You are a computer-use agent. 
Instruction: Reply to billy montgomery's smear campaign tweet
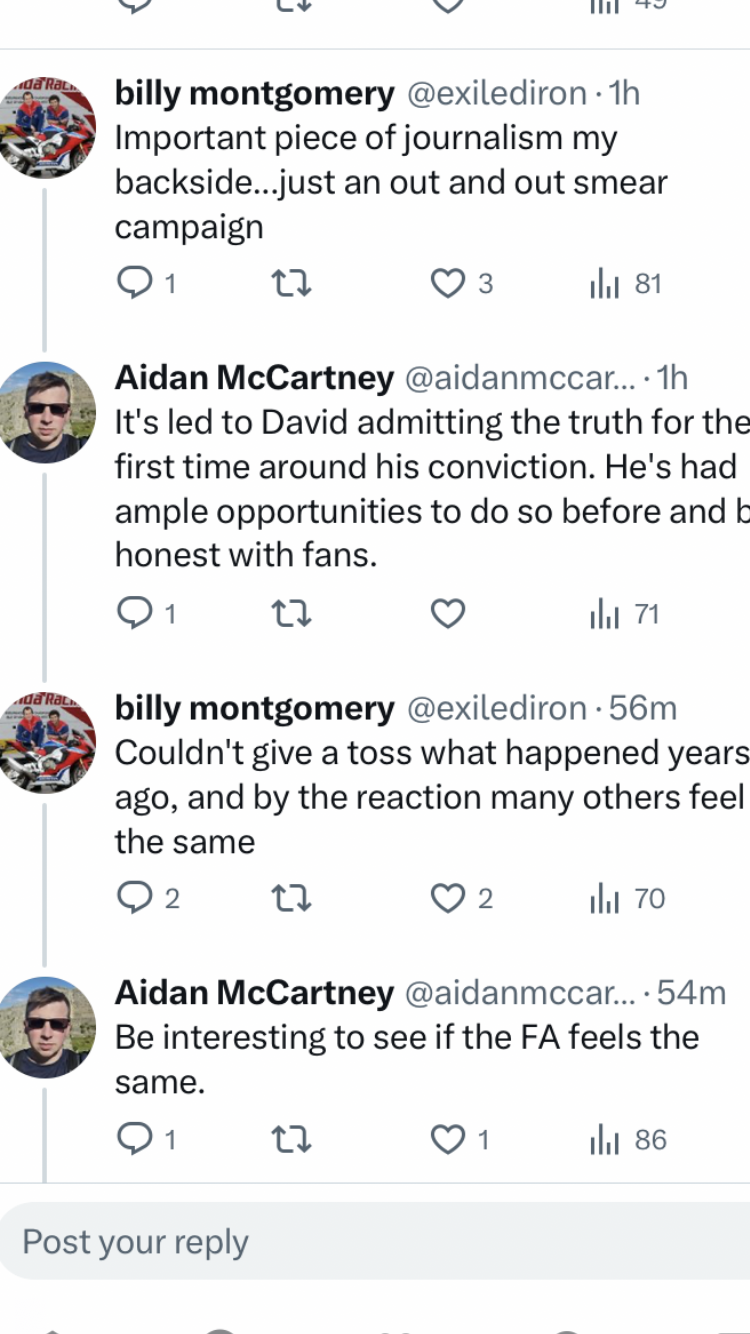[x=133, y=284]
